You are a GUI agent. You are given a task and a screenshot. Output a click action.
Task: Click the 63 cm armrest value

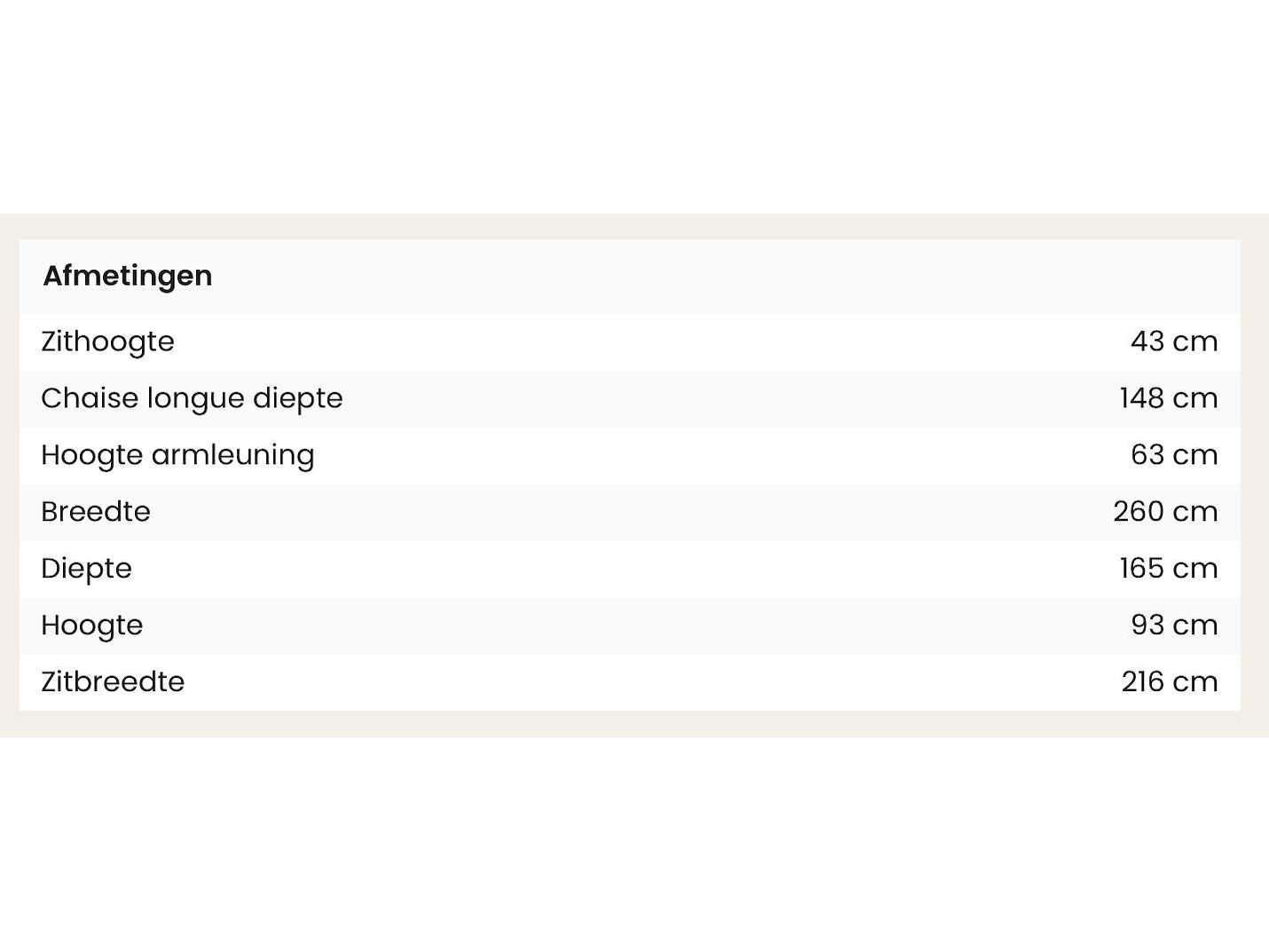coord(1173,455)
